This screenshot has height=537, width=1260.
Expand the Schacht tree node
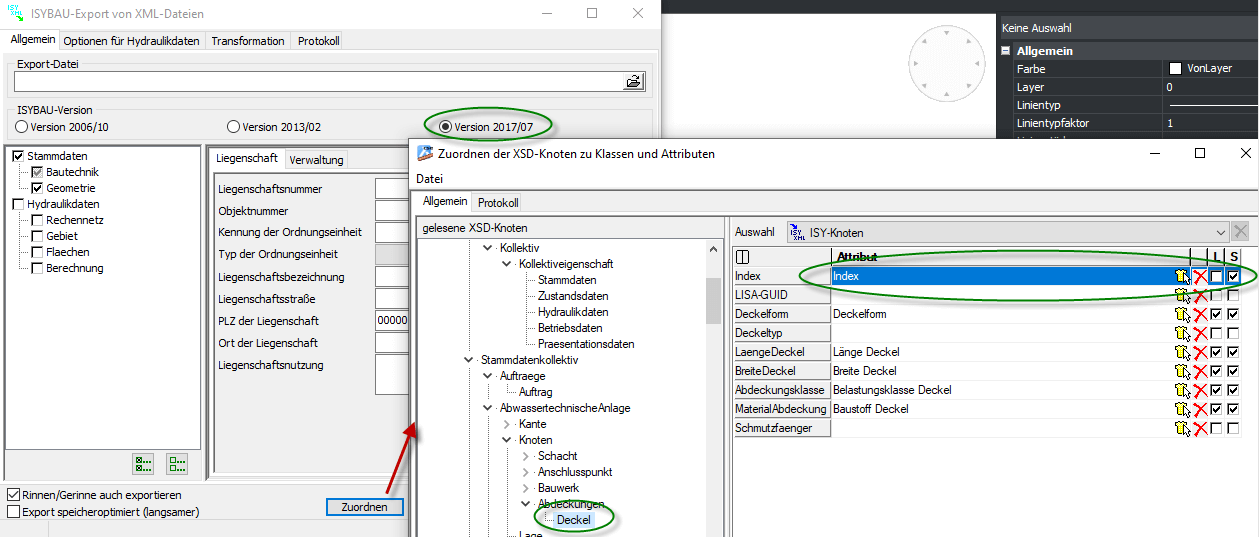point(526,456)
